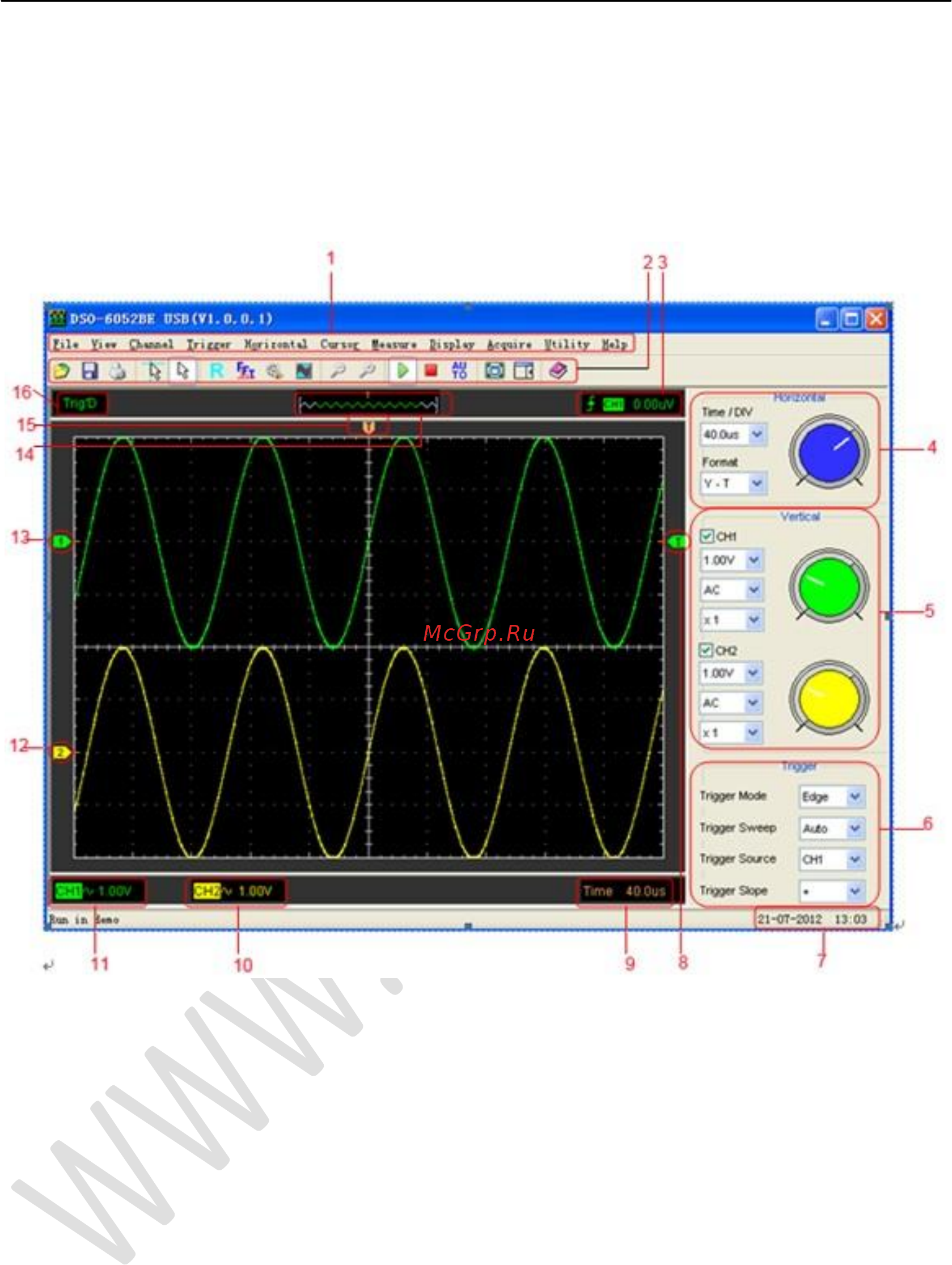Click the Run in demo status text

pos(84,920)
